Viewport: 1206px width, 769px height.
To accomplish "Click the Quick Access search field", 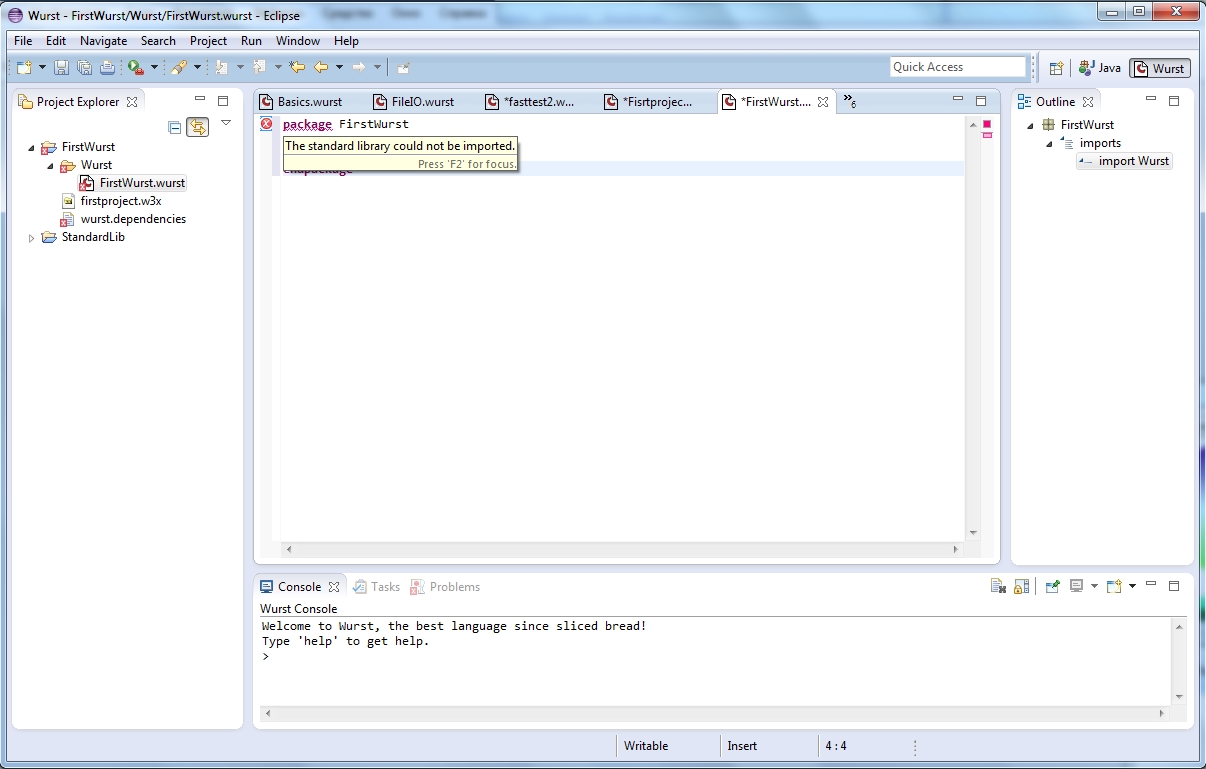I will click(x=958, y=67).
